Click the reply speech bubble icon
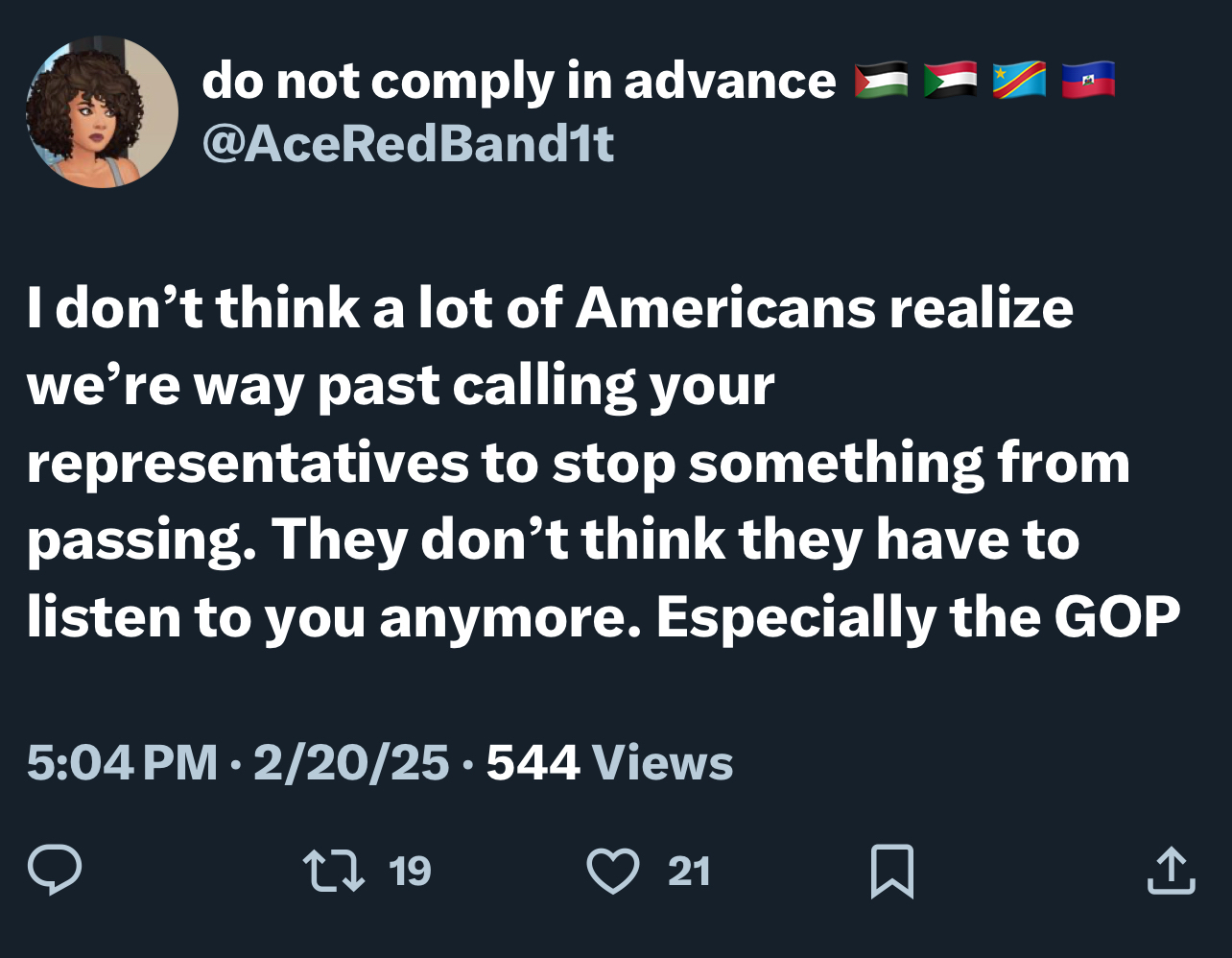The image size is (1232, 958). coord(55,871)
